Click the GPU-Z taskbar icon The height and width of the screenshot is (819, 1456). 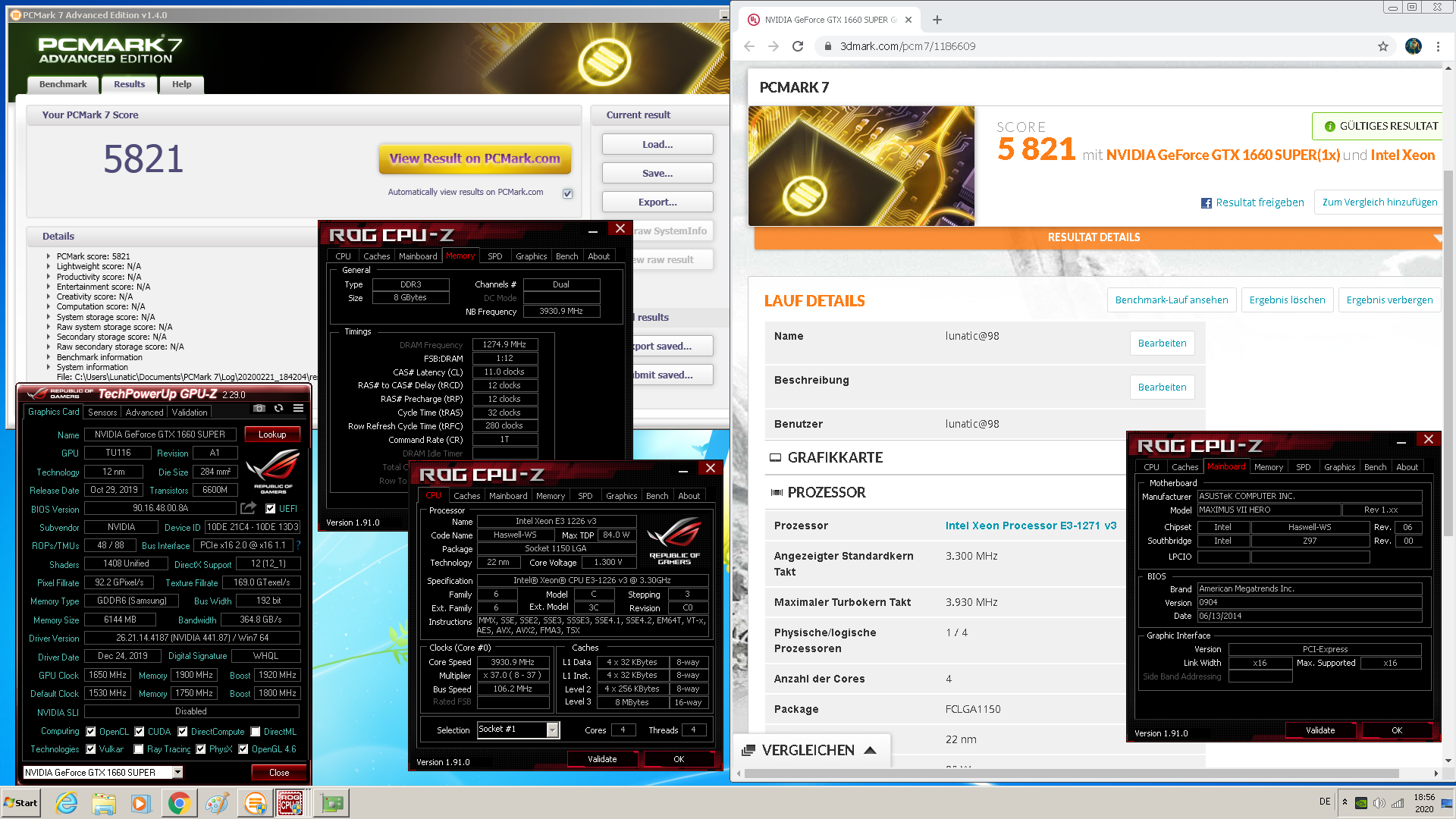click(x=331, y=803)
